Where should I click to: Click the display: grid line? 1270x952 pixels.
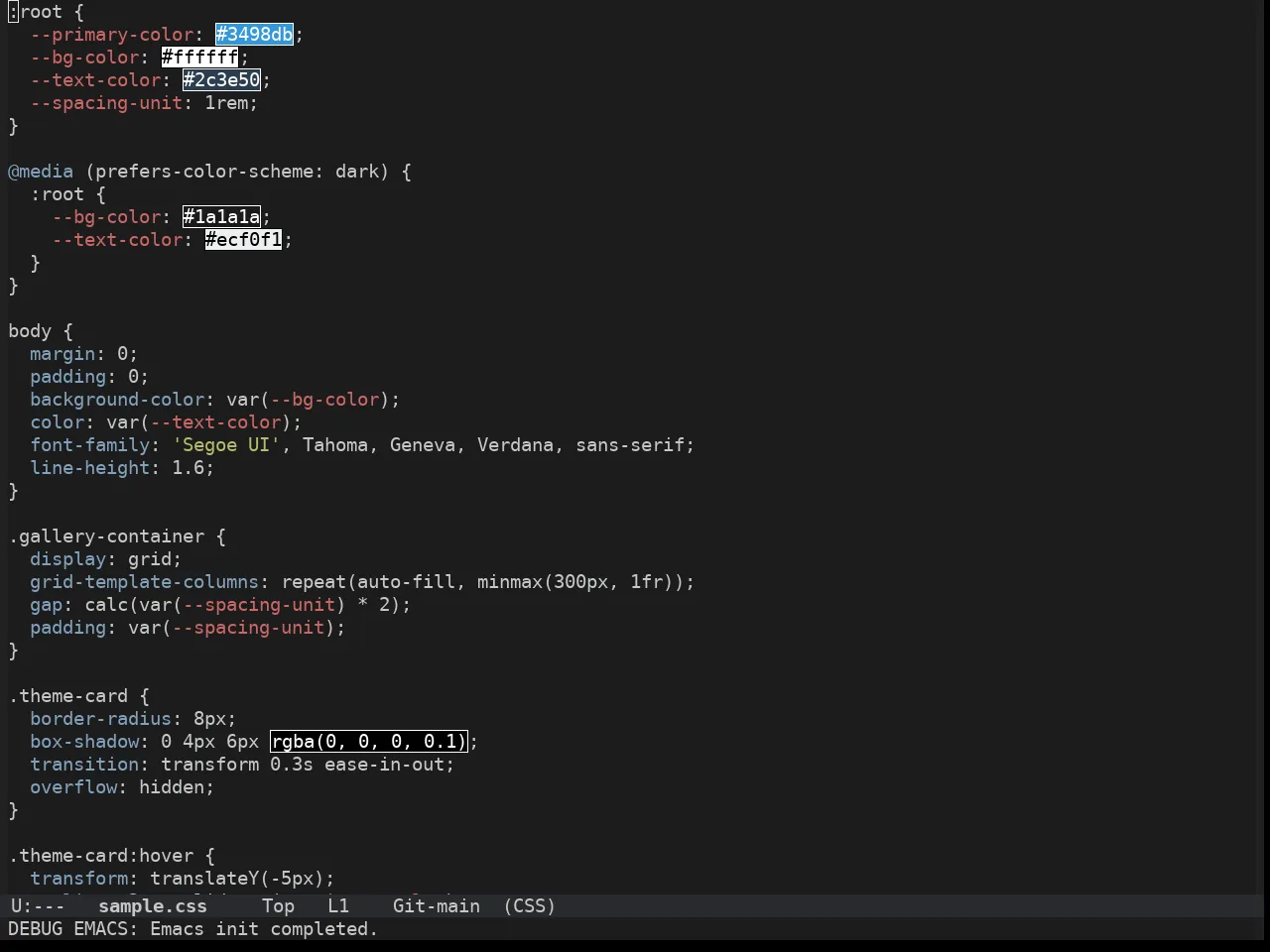[106, 559]
